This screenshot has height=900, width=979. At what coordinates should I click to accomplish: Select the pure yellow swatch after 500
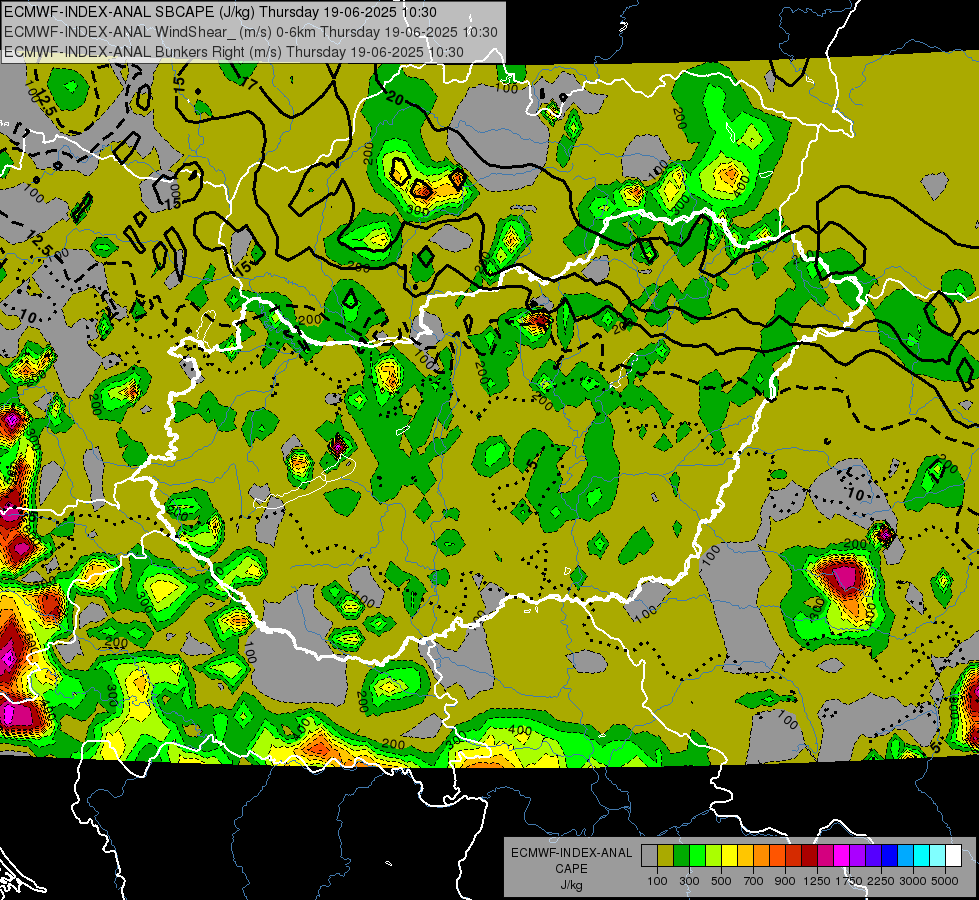[x=729, y=856]
